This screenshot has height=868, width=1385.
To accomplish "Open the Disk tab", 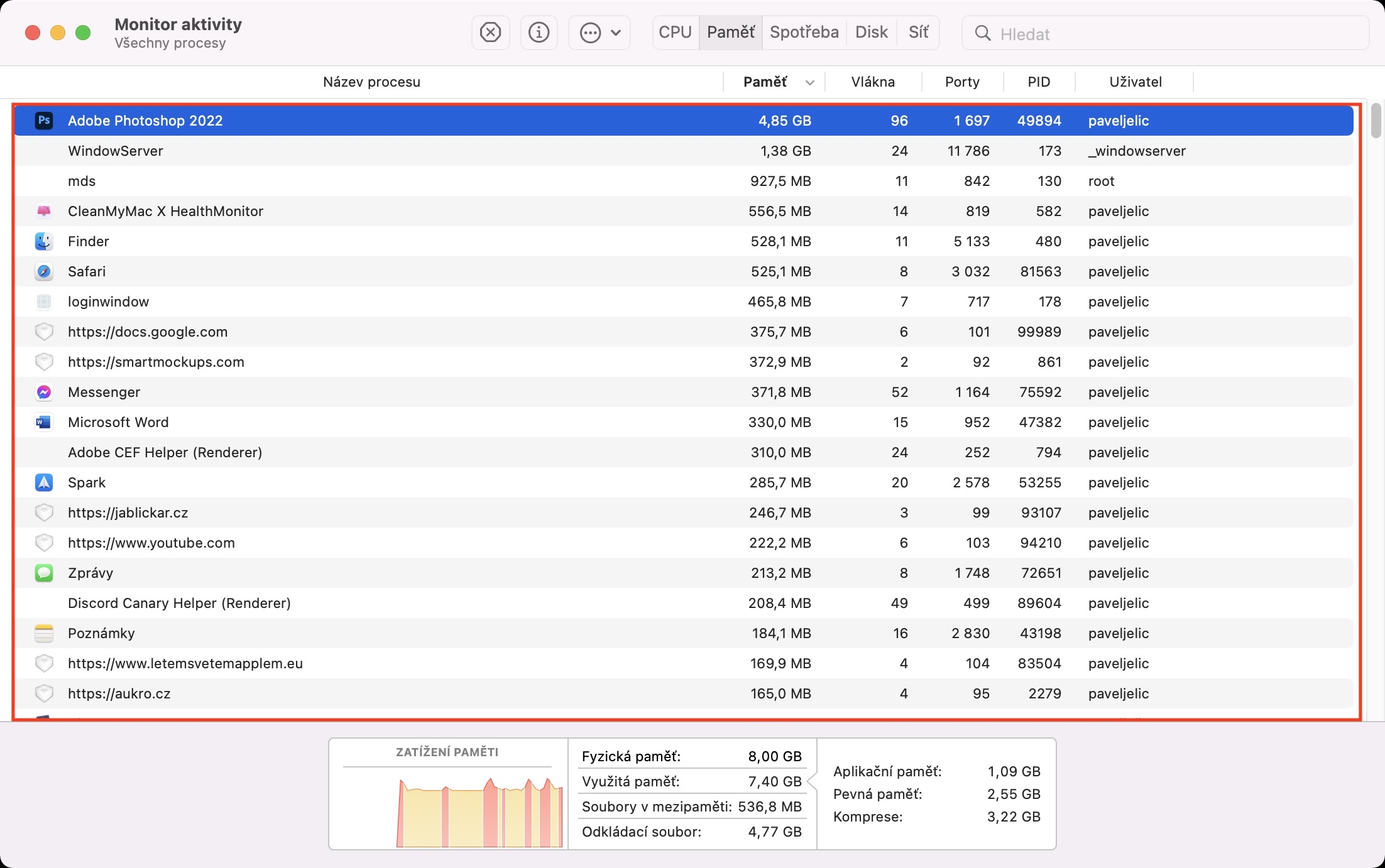I will pos(871,33).
